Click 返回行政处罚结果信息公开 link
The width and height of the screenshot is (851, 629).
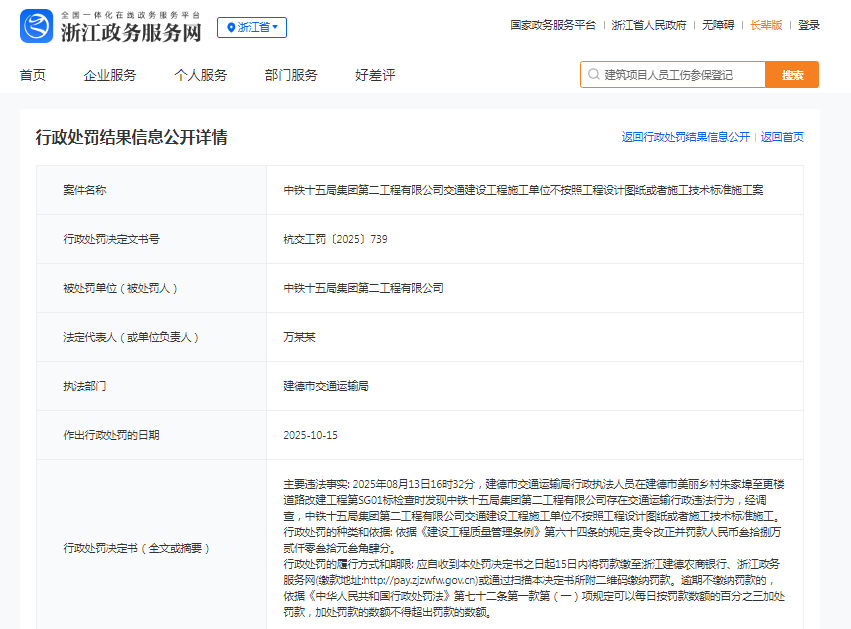pyautogui.click(x=685, y=137)
